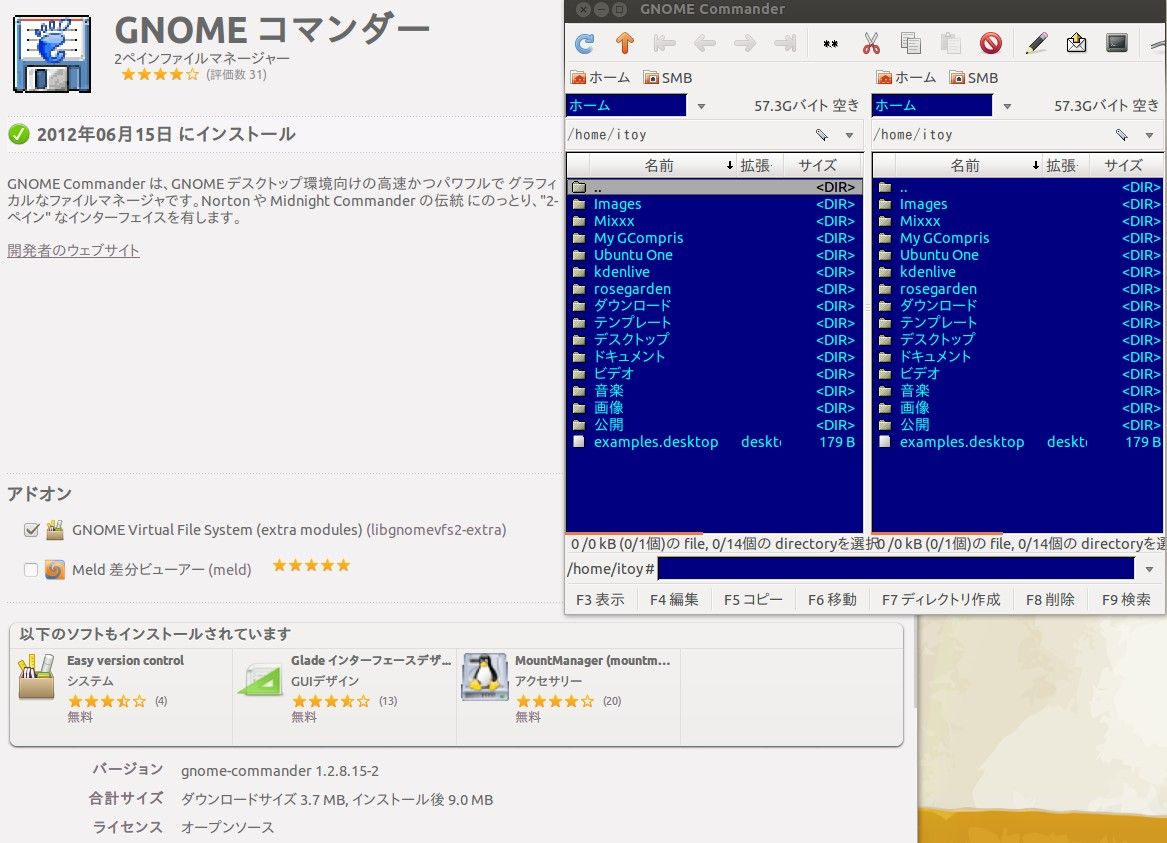Image resolution: width=1167 pixels, height=843 pixels.
Task: Select kdenlive folder in left pane
Action: (x=714, y=272)
